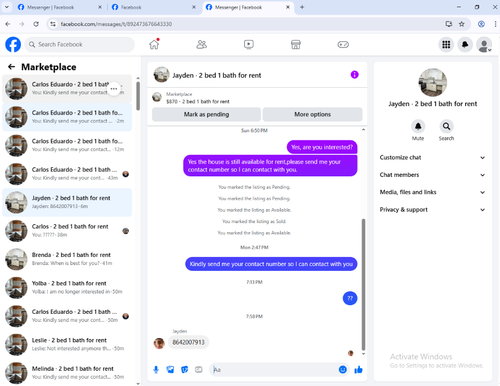
Task: Expand the Privacy & support section
Action: pyautogui.click(x=432, y=210)
